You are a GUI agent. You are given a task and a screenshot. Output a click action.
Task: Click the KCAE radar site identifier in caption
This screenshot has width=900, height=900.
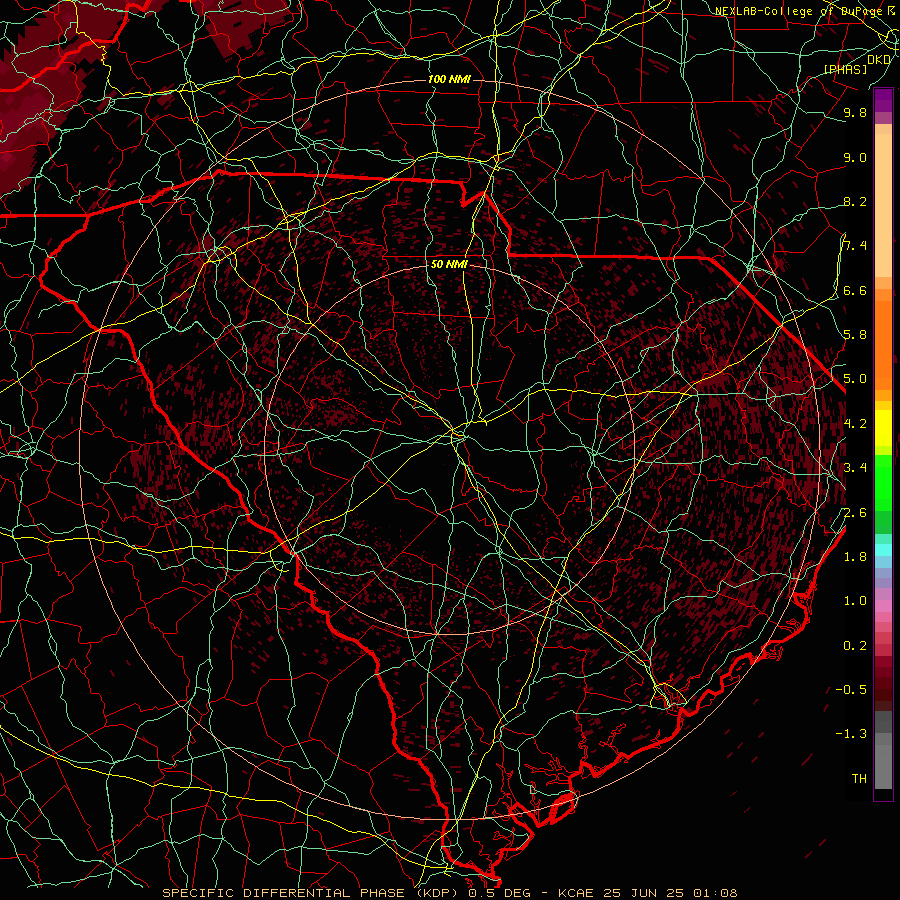[x=576, y=893]
